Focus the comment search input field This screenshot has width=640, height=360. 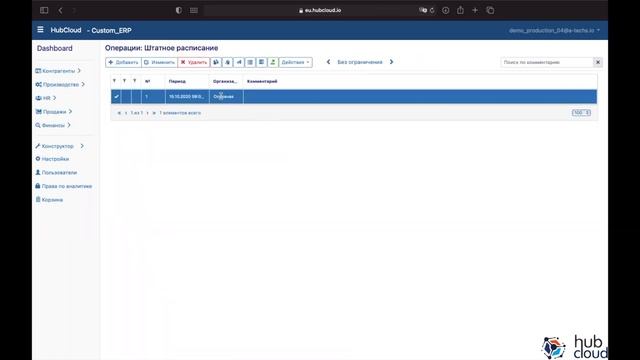[x=547, y=62]
